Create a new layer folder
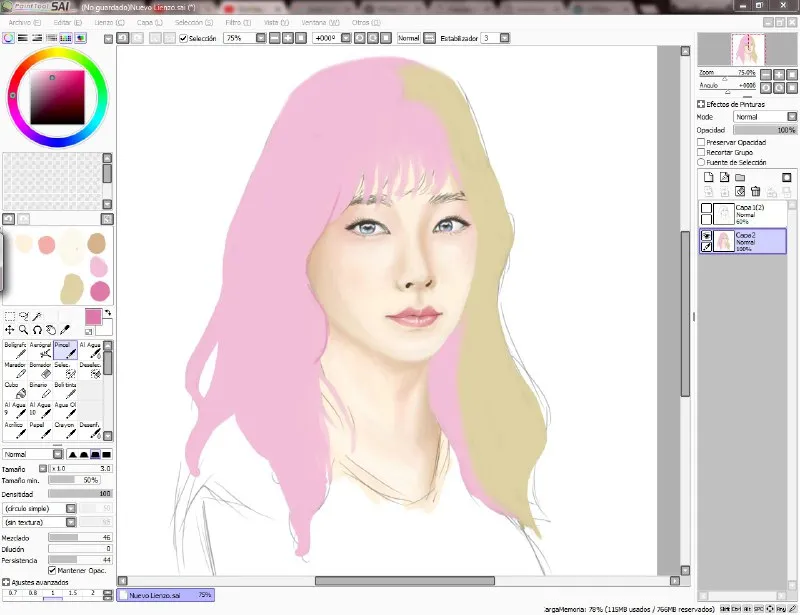 point(740,177)
